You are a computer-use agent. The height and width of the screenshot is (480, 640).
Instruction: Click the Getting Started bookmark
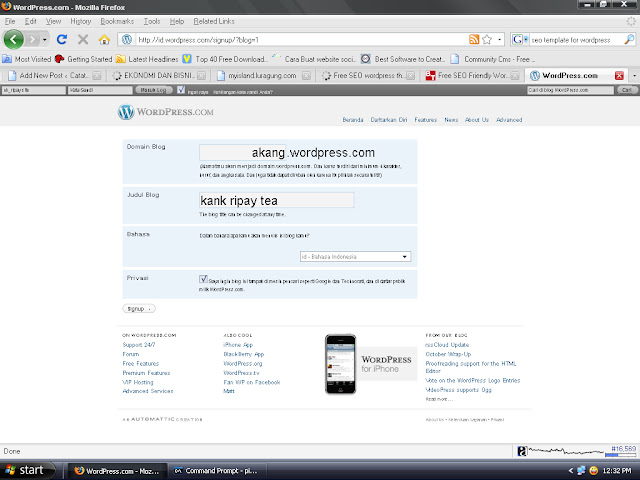click(x=84, y=59)
